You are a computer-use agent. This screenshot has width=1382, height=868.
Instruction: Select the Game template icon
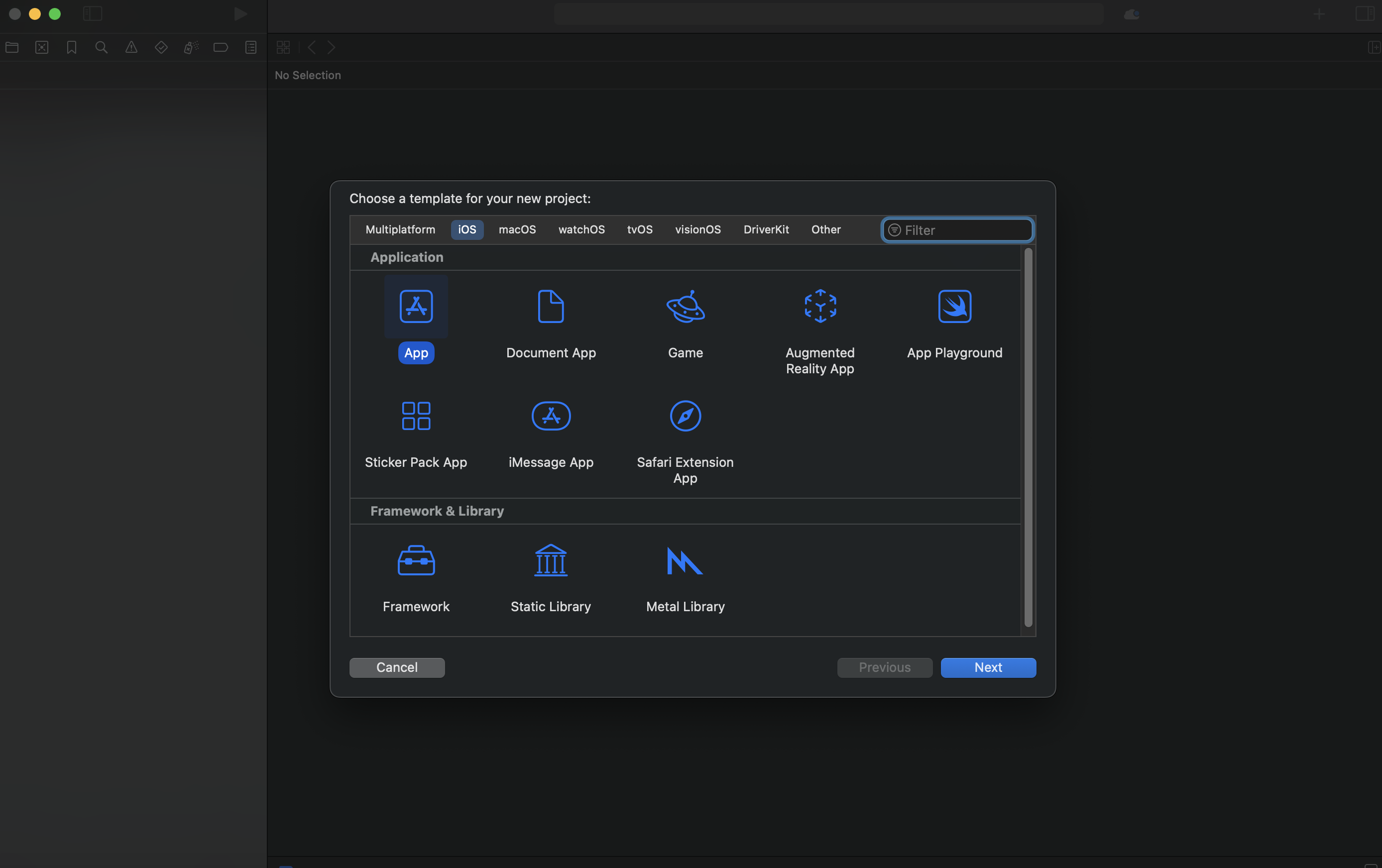click(x=685, y=307)
